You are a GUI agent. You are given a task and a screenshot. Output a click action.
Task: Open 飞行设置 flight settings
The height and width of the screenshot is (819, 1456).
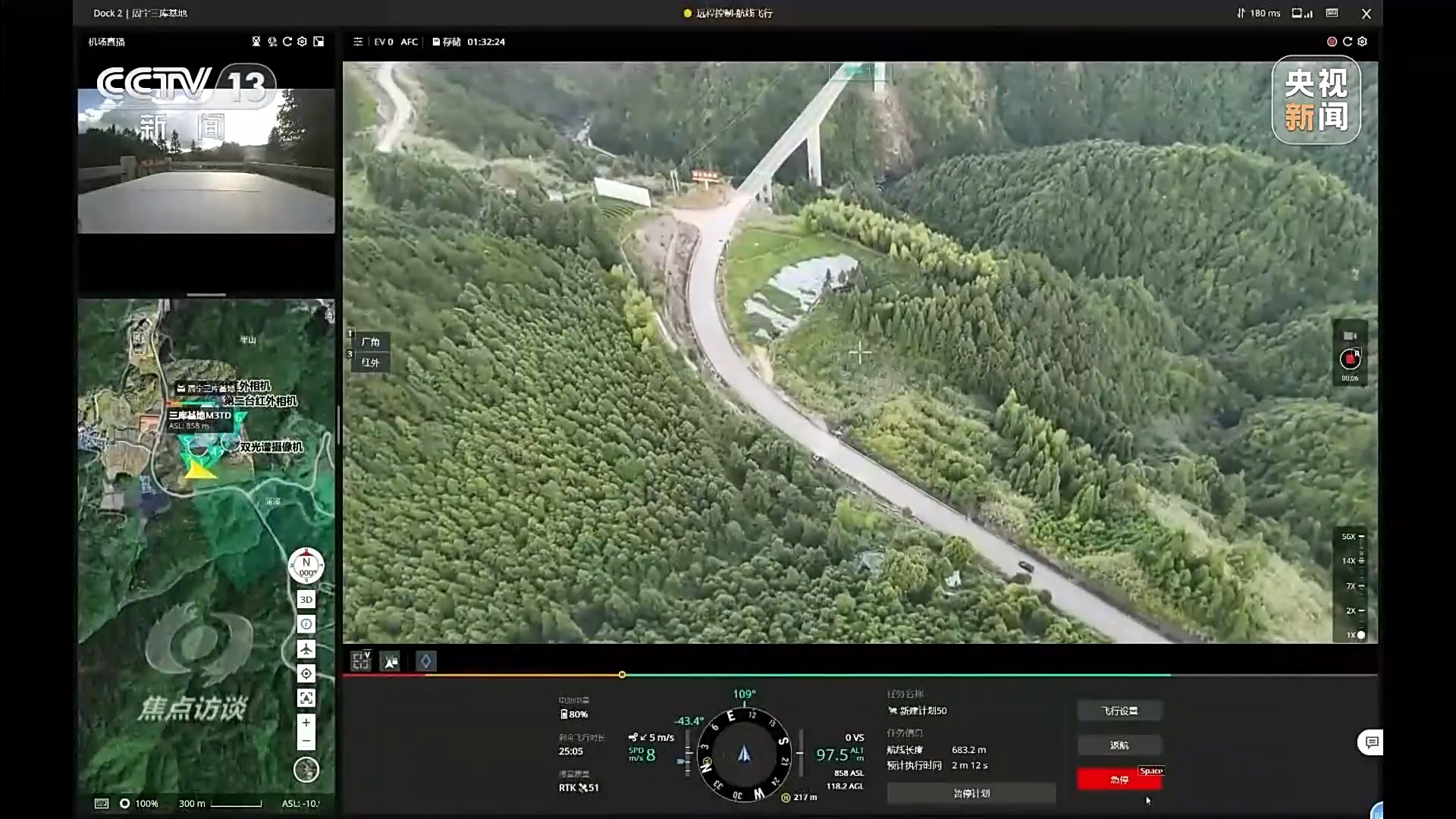pyautogui.click(x=1119, y=711)
